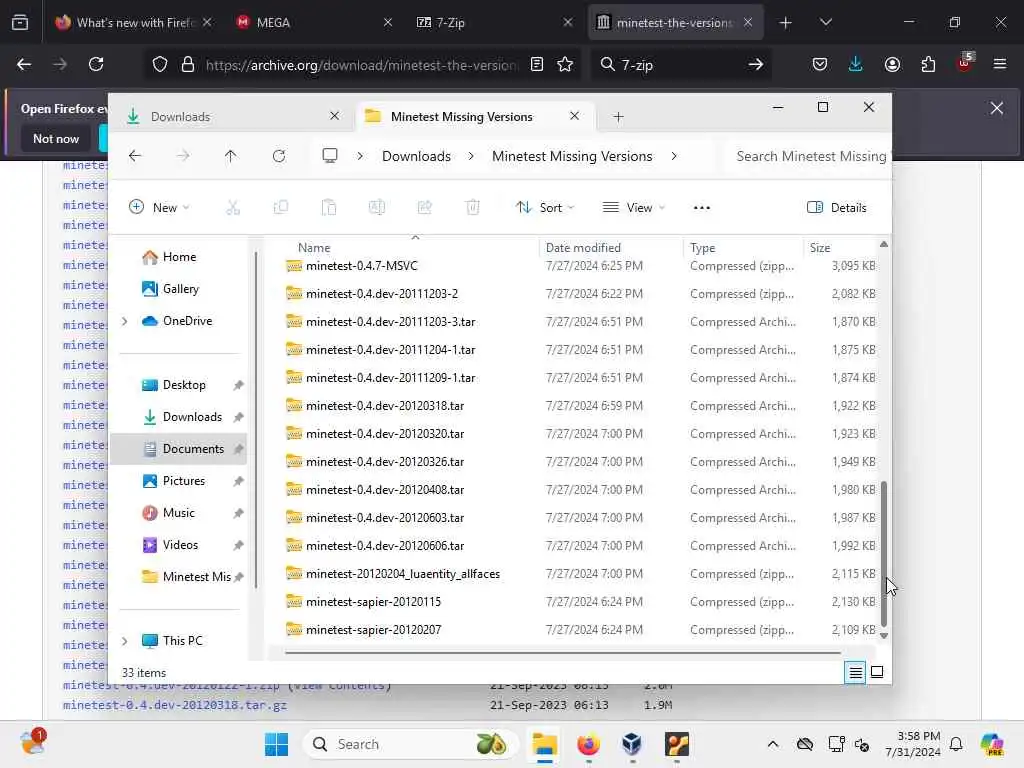Open Pictures in the navigation pane
The width and height of the screenshot is (1024, 768).
pyautogui.click(x=184, y=481)
